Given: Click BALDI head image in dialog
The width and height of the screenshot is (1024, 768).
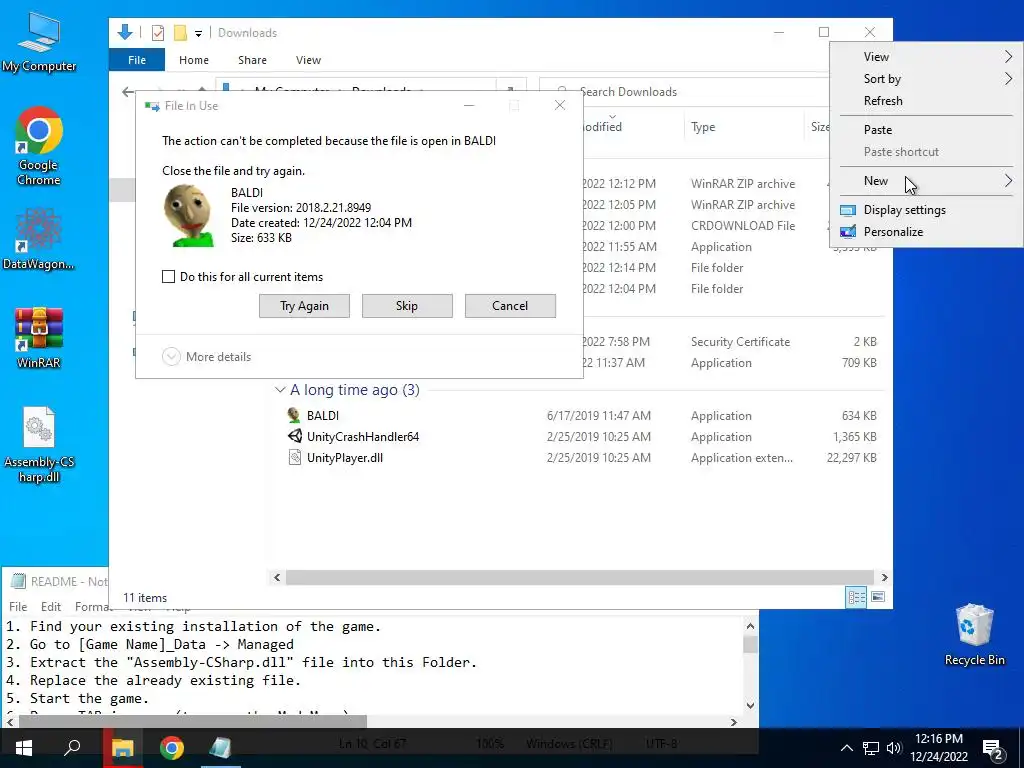Looking at the screenshot, I should click(189, 216).
